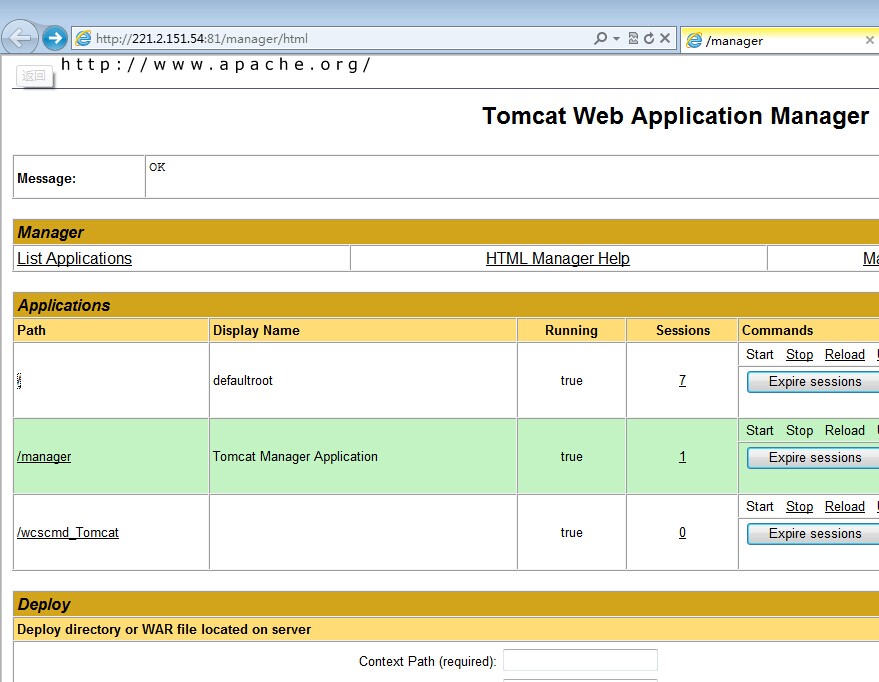Click inactive 'Stop' text in /manager row
This screenshot has width=879, height=682.
pyautogui.click(x=799, y=430)
